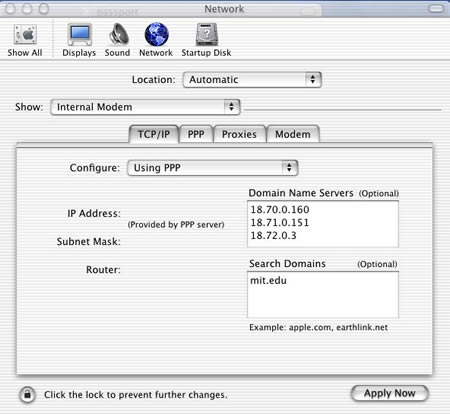Viewport: 450px width, 414px height.
Task: Open the Startup Disk icon
Action: pos(207,34)
